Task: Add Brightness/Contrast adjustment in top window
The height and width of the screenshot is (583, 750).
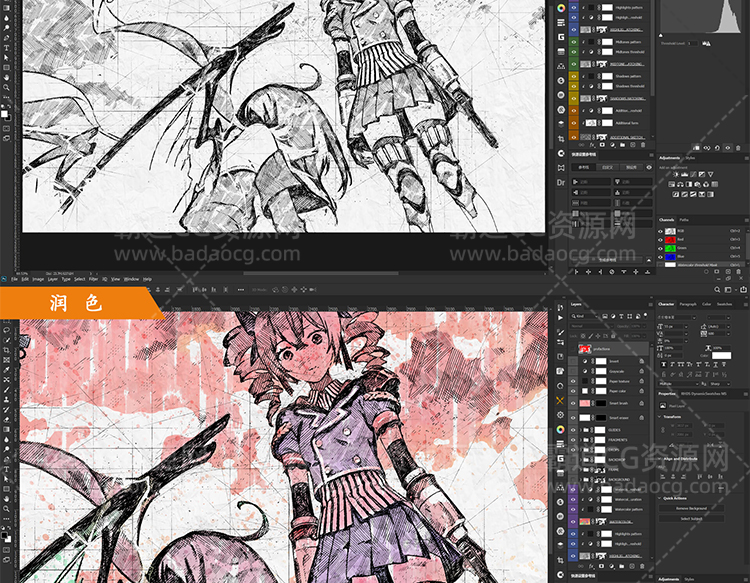Action: (x=676, y=174)
